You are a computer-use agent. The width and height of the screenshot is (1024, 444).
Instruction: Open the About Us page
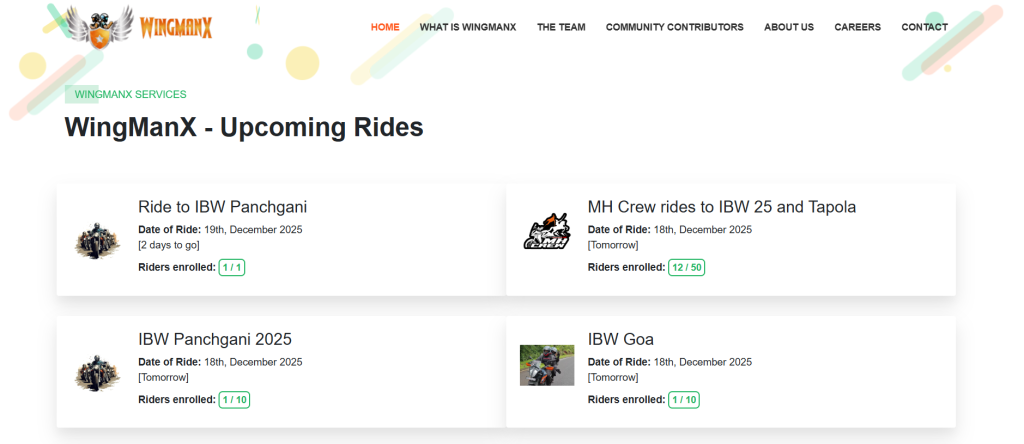[789, 27]
